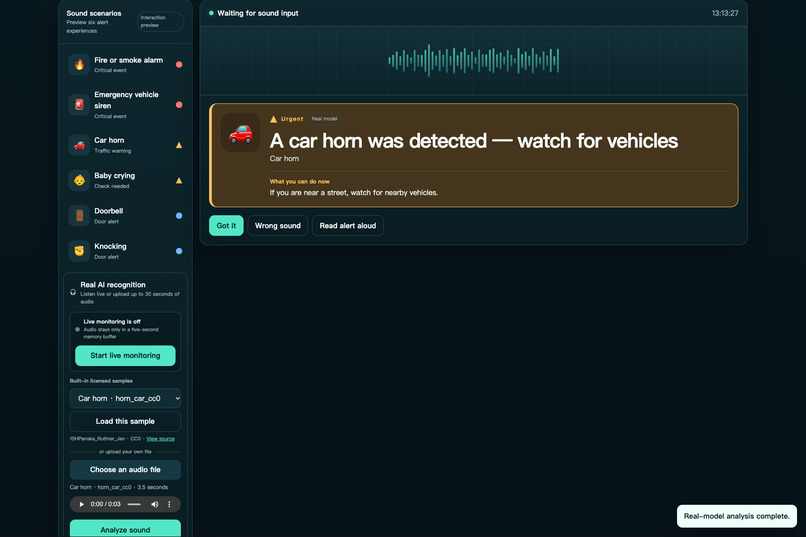The height and width of the screenshot is (537, 806).
Task: Click the red dot beside Fire or smoke alarm
Action: pos(179,65)
